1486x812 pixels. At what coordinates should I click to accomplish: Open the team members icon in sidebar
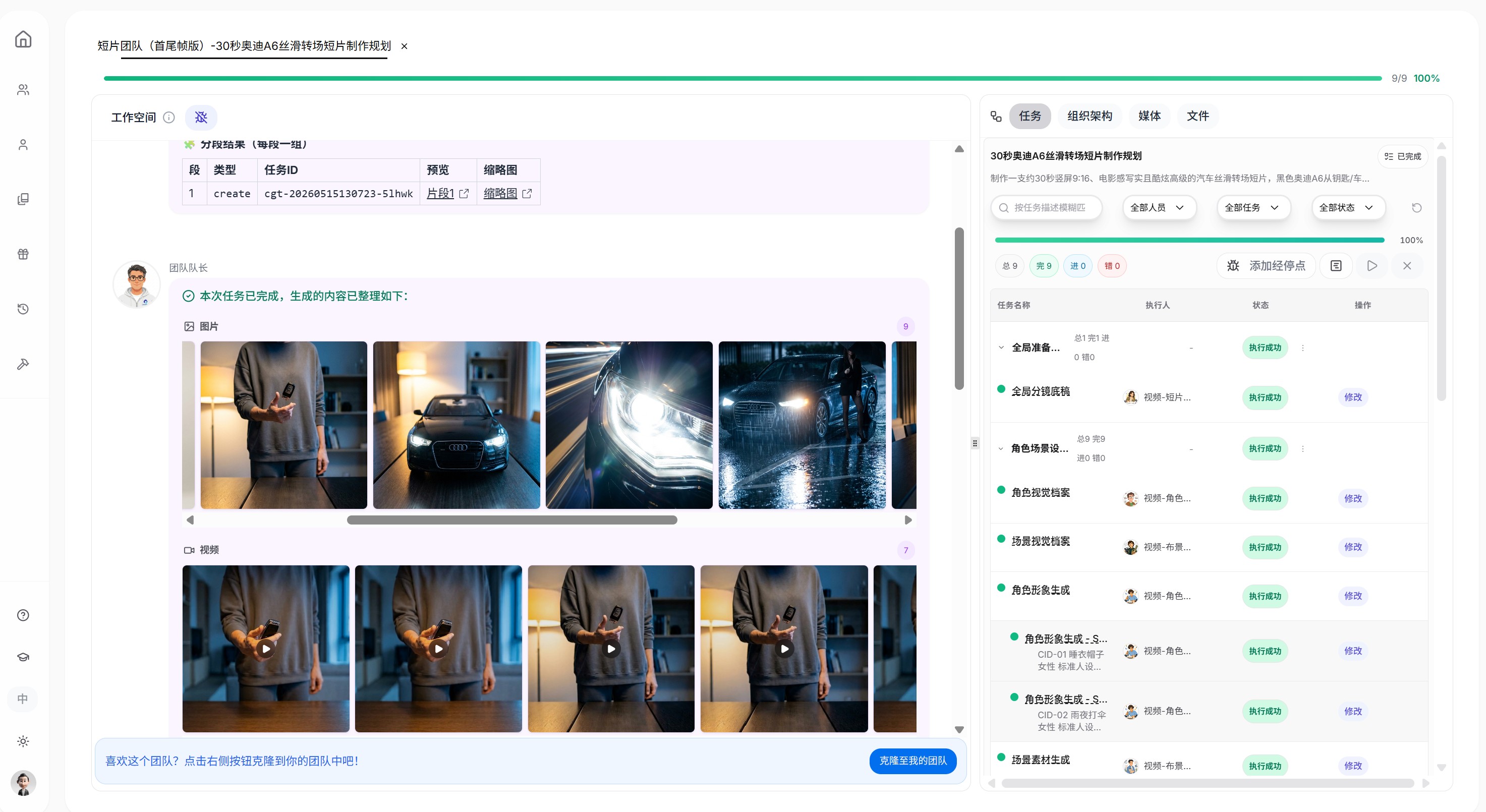(23, 89)
